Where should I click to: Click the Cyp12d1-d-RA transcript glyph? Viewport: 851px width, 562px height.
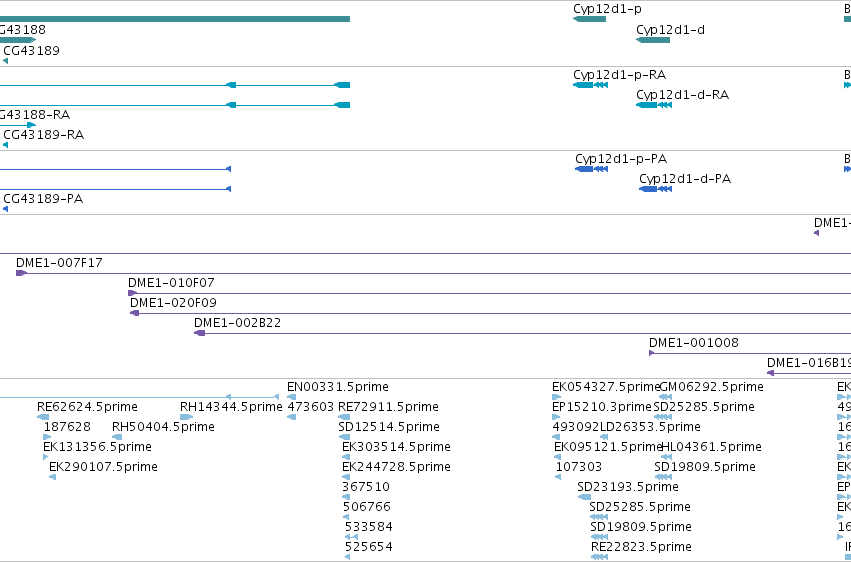point(654,105)
